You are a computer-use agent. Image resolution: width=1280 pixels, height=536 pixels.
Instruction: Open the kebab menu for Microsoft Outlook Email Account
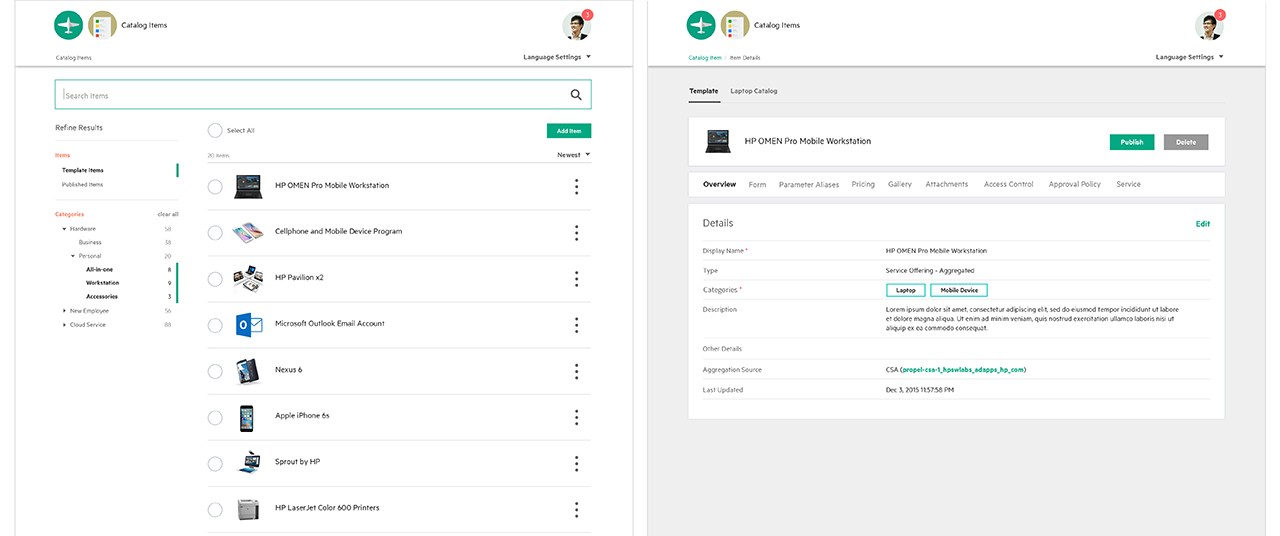(x=577, y=324)
